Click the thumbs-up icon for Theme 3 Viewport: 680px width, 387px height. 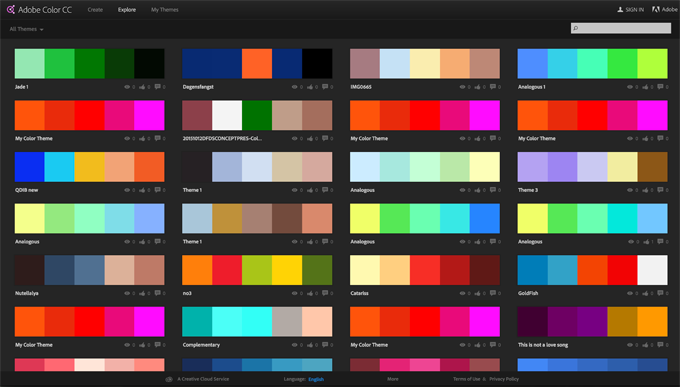[645, 190]
